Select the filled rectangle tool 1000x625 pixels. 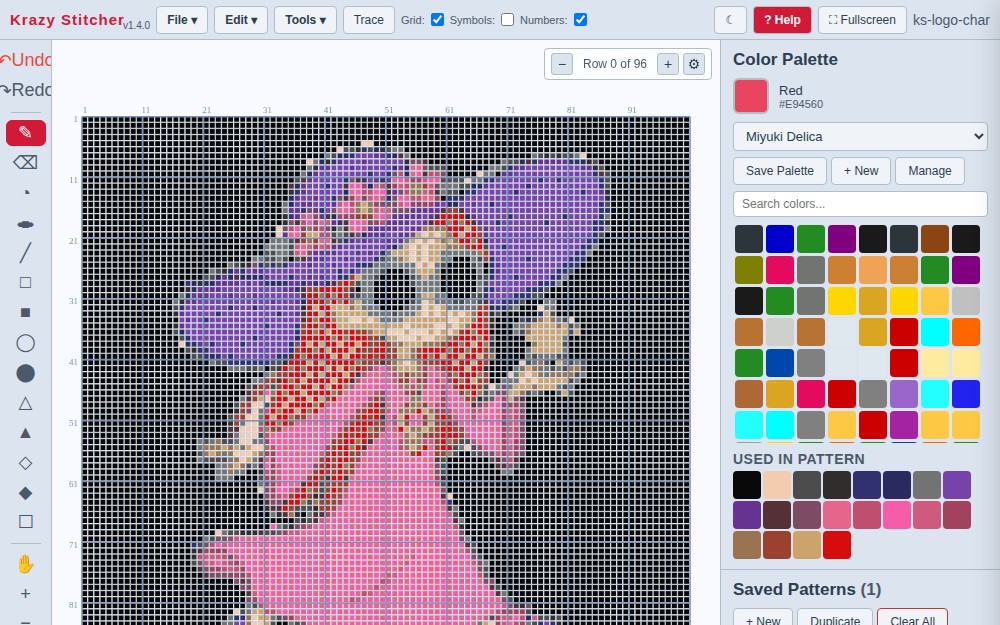pos(26,312)
